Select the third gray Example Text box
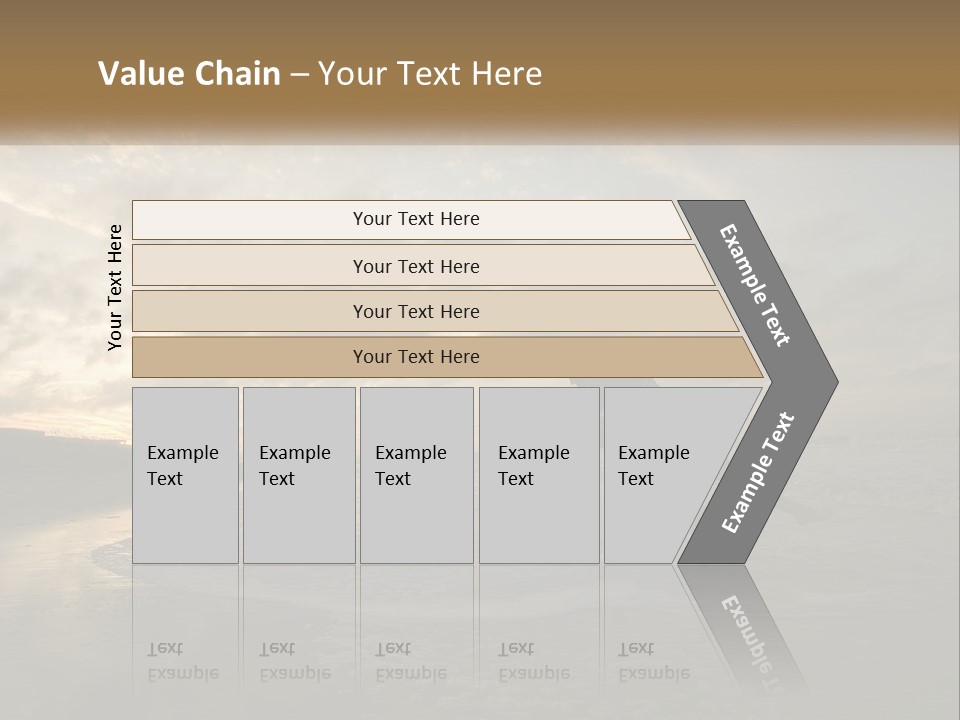 click(416, 475)
